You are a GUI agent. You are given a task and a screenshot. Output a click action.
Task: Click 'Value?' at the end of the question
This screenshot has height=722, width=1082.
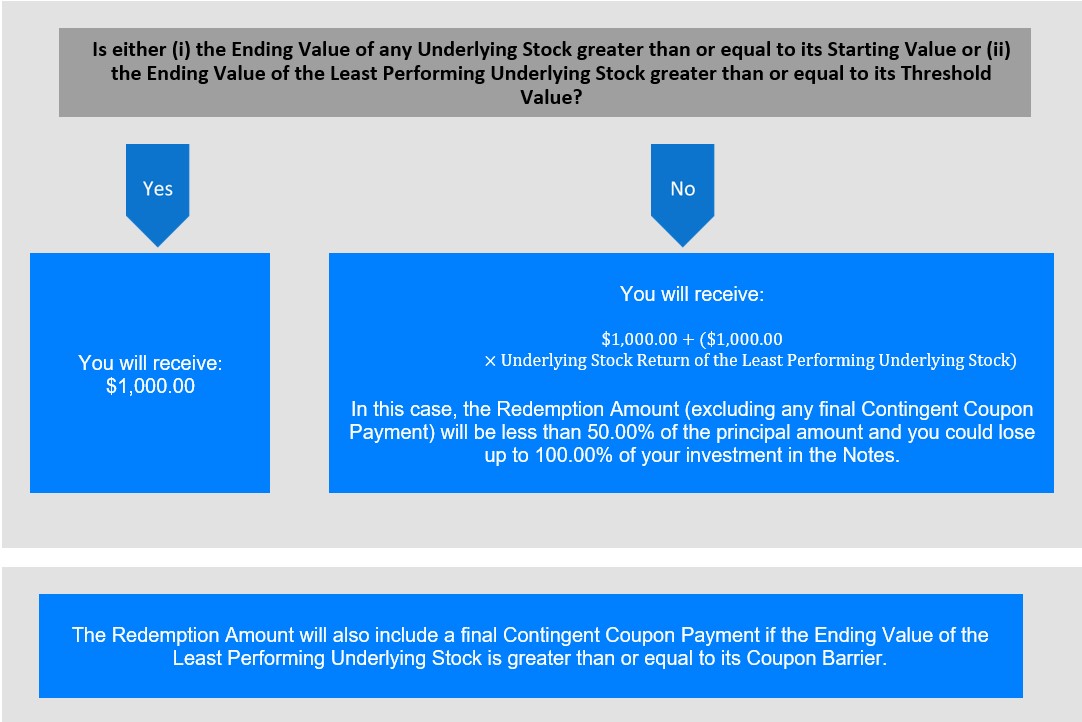pos(551,97)
